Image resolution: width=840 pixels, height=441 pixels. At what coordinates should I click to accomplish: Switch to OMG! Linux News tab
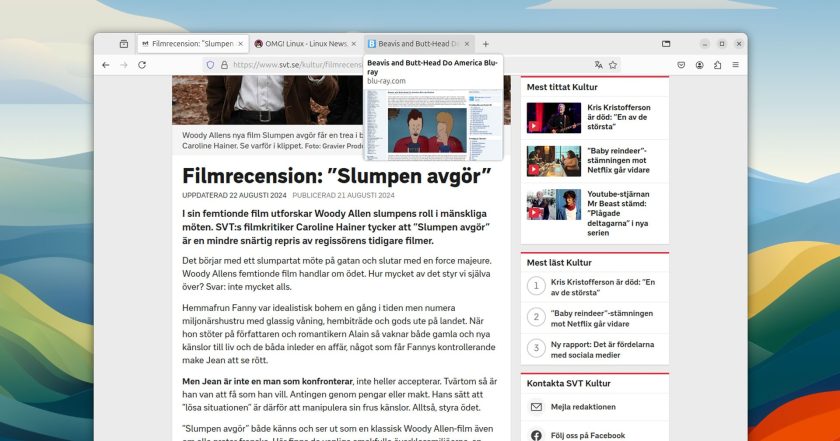[305, 44]
